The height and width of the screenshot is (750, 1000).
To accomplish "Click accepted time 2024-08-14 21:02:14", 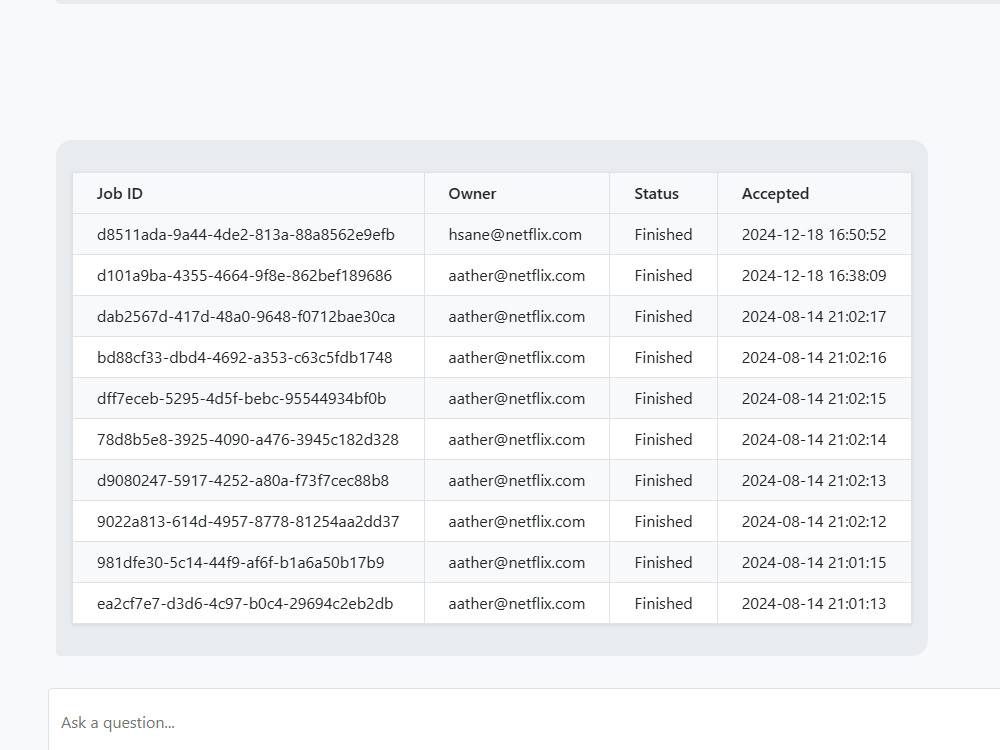I will pos(814,439).
